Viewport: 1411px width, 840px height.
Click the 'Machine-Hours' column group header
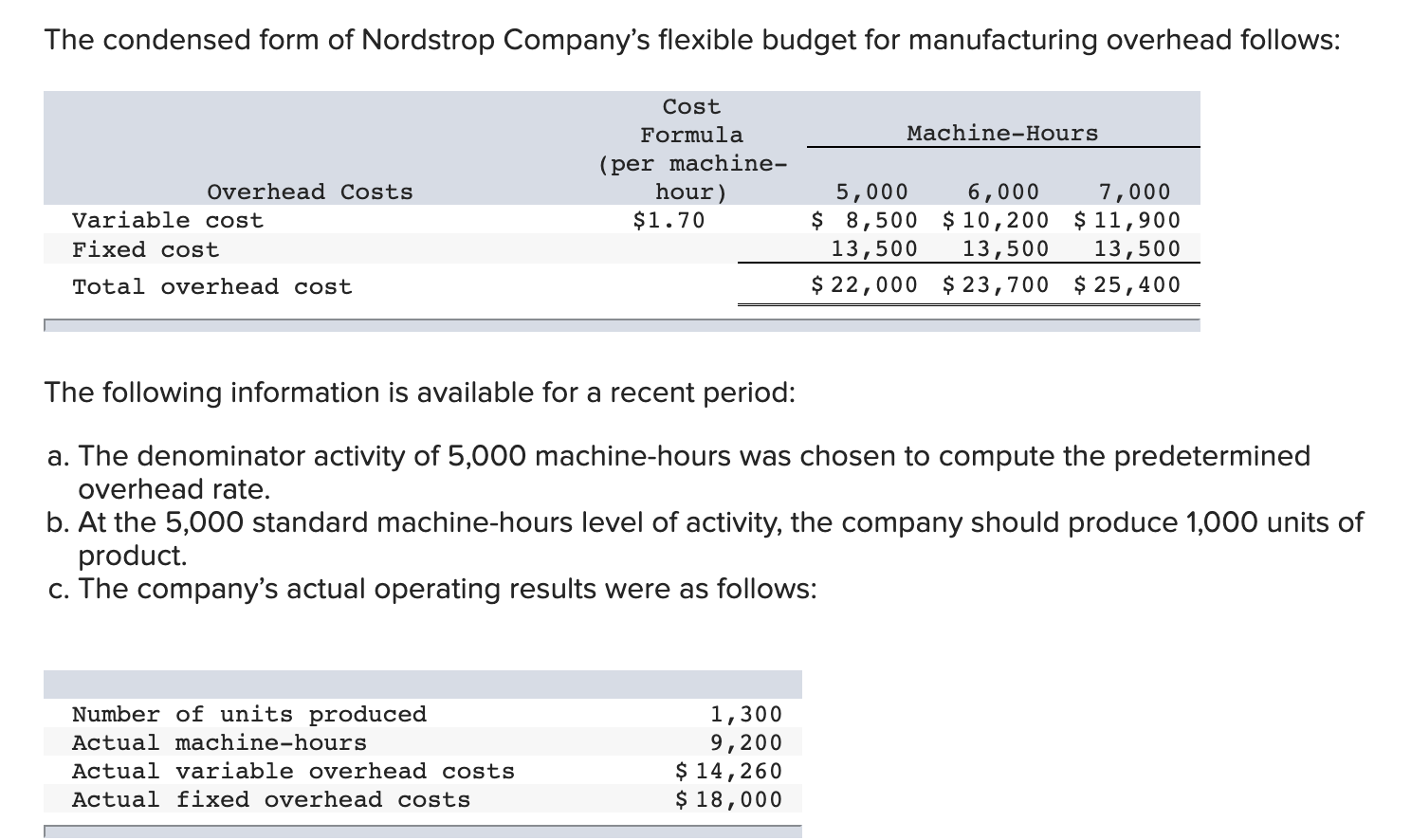[x=1002, y=134]
